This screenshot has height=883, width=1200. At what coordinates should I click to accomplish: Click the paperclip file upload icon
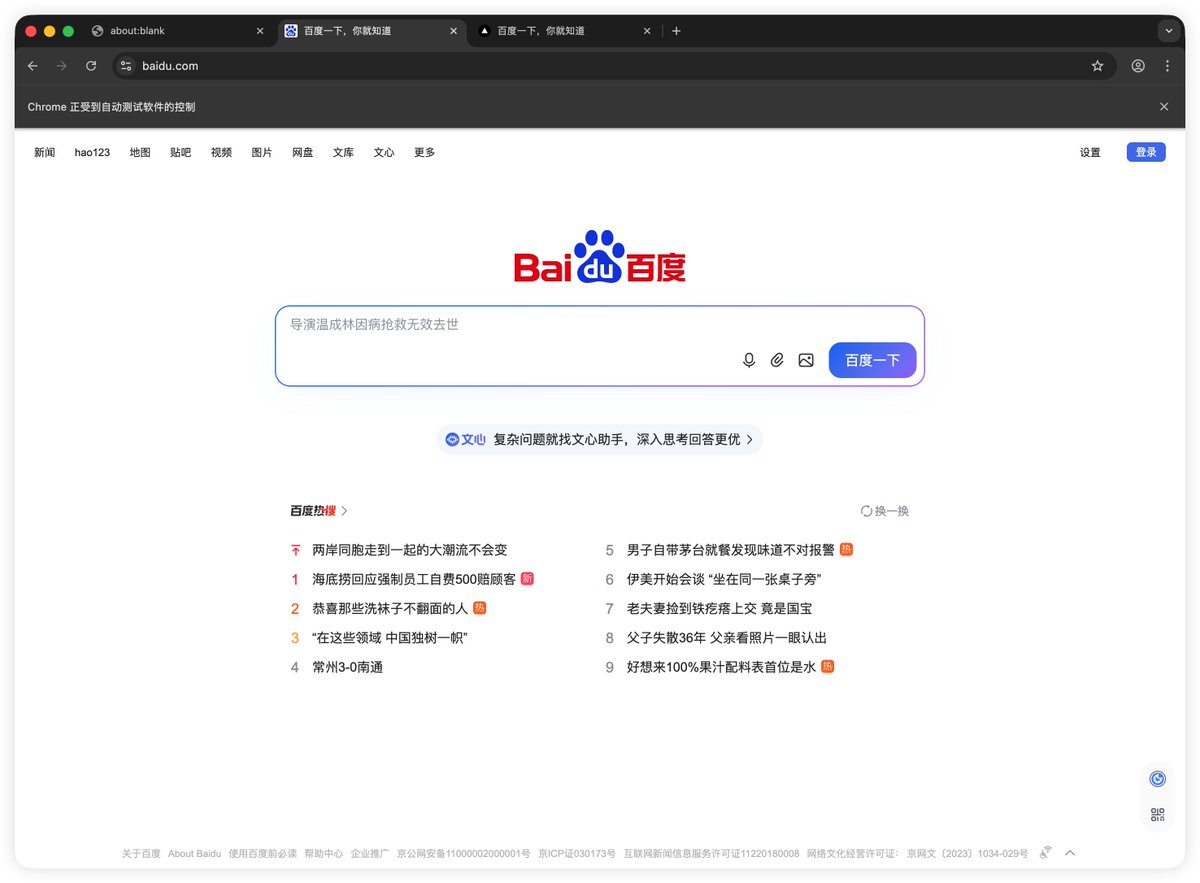777,360
